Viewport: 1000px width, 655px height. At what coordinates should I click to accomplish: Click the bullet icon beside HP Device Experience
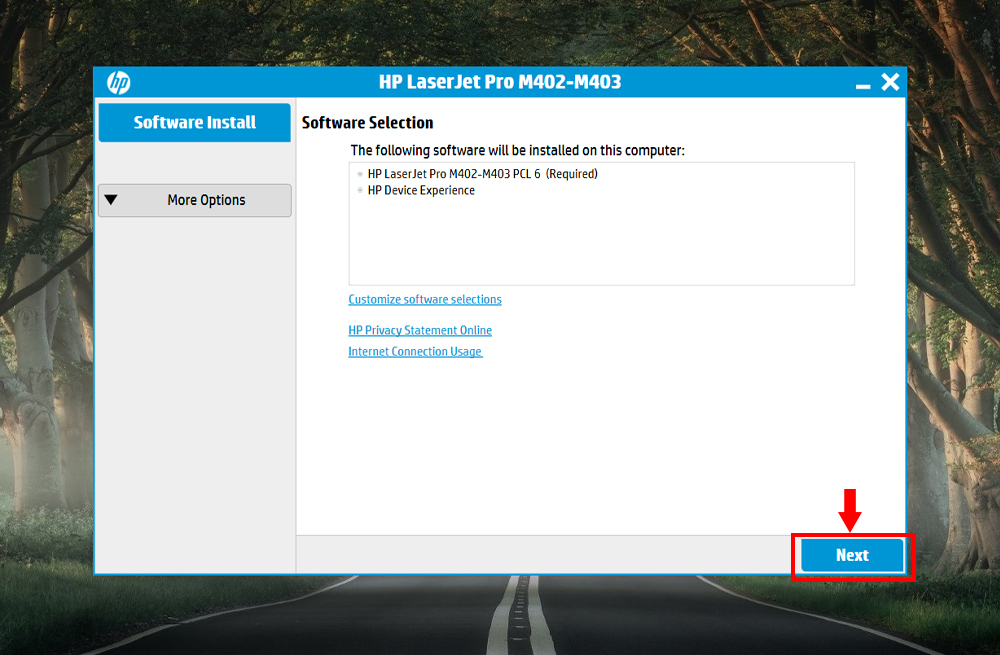[x=360, y=191]
